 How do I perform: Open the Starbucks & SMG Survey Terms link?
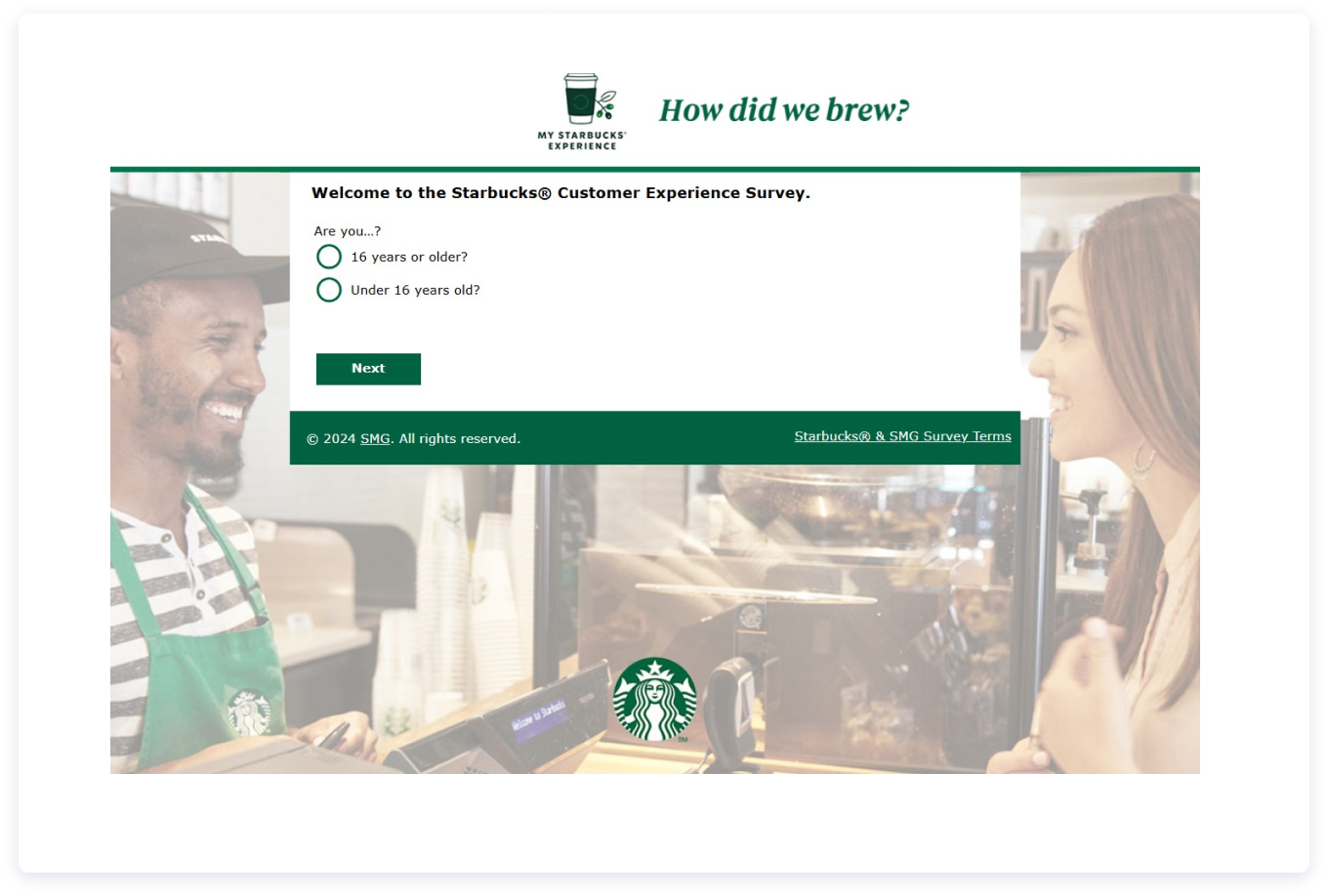902,436
